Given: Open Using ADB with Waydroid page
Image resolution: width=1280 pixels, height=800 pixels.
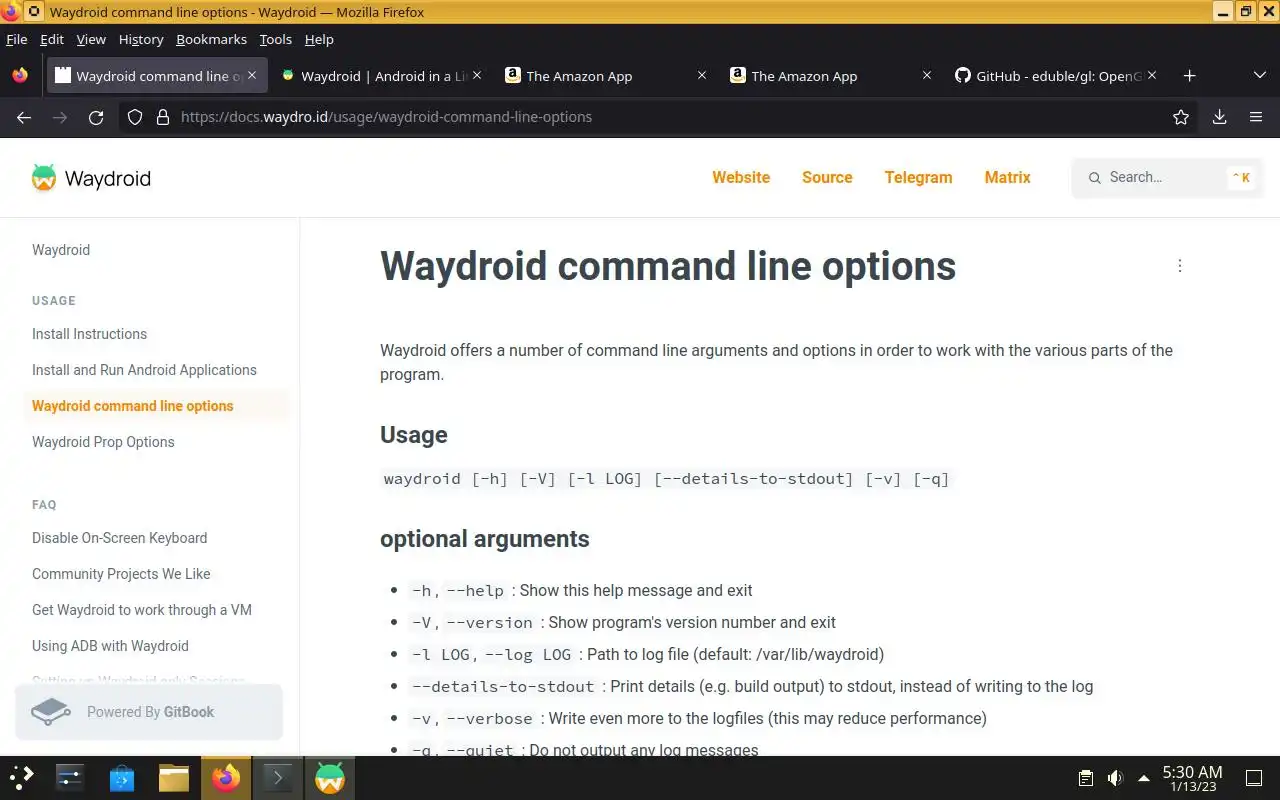Looking at the screenshot, I should pyautogui.click(x=110, y=646).
